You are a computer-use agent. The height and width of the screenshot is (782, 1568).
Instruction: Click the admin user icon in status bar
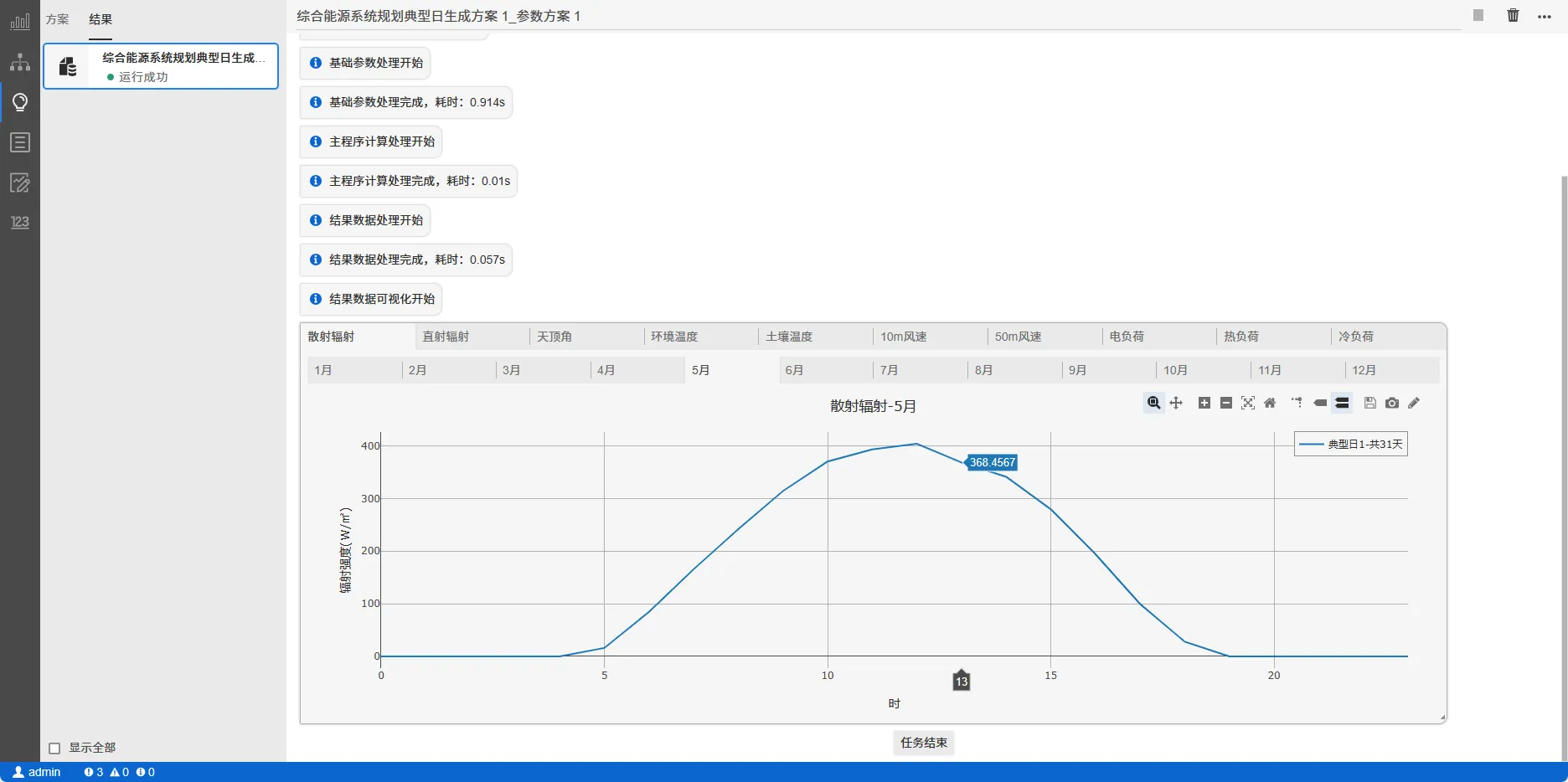pyautogui.click(x=18, y=772)
